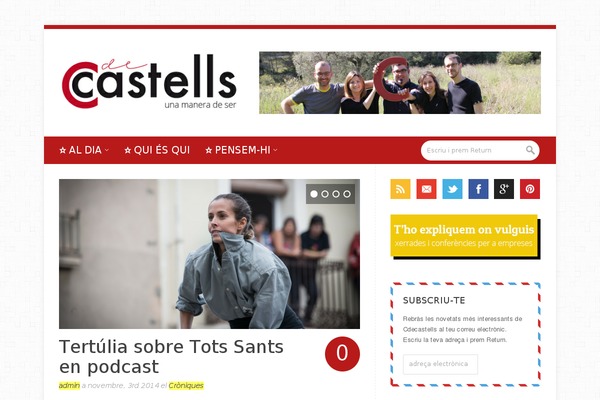Expand the PENSEM-HI menu arrow
The width and height of the screenshot is (600, 400).
(276, 150)
